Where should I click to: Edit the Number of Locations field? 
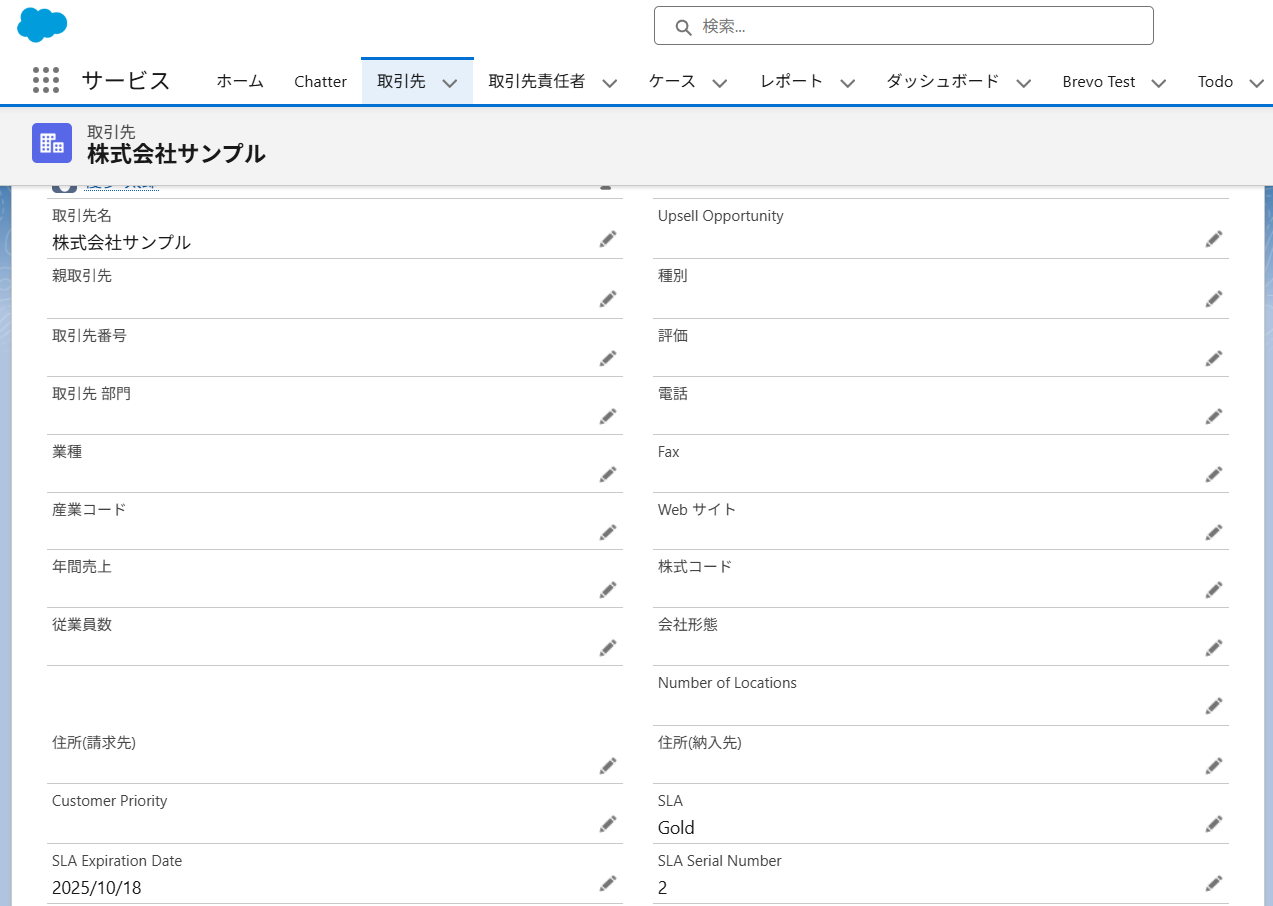(x=1214, y=706)
